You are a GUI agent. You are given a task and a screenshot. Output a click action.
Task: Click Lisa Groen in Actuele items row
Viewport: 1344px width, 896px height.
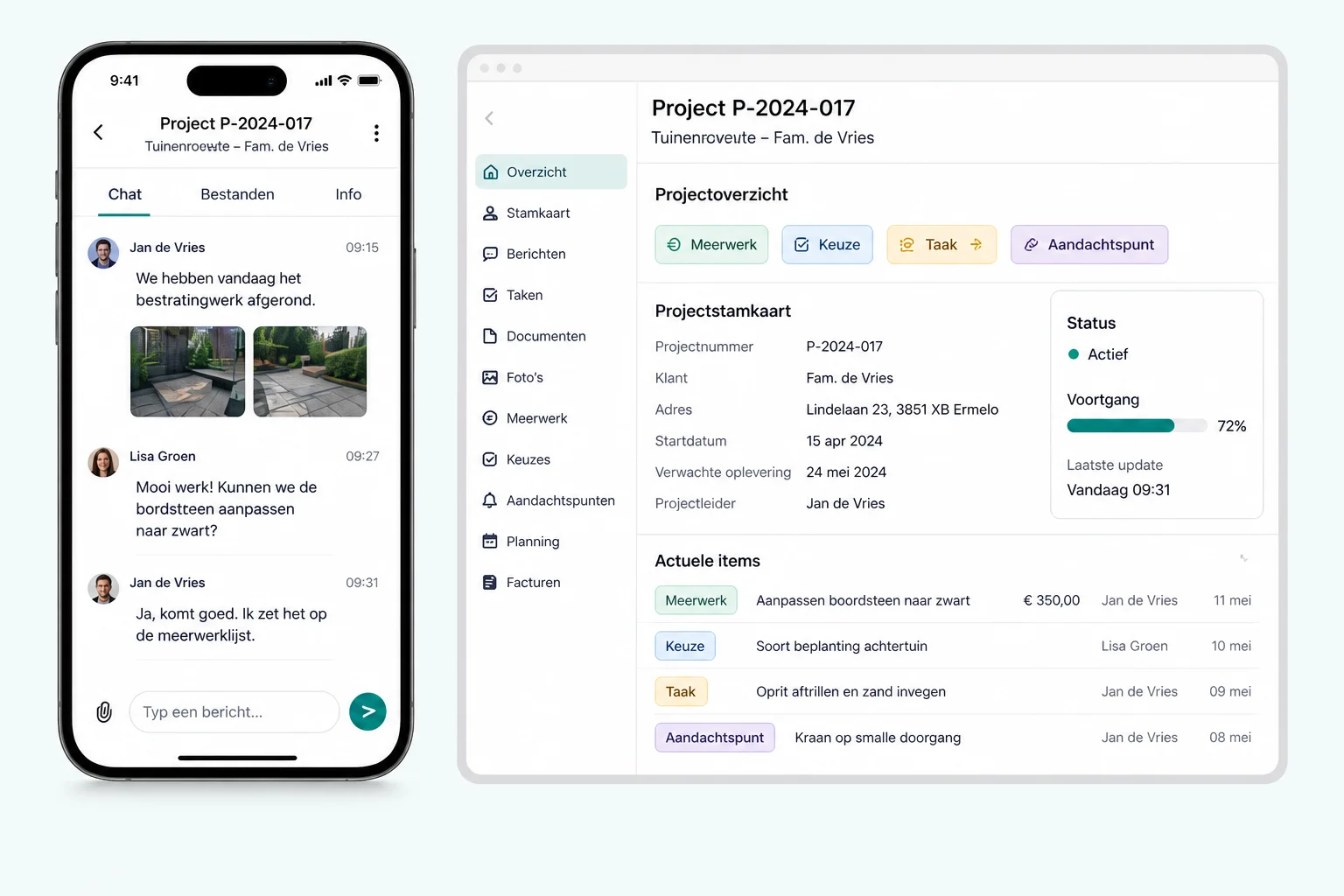[x=1134, y=646]
